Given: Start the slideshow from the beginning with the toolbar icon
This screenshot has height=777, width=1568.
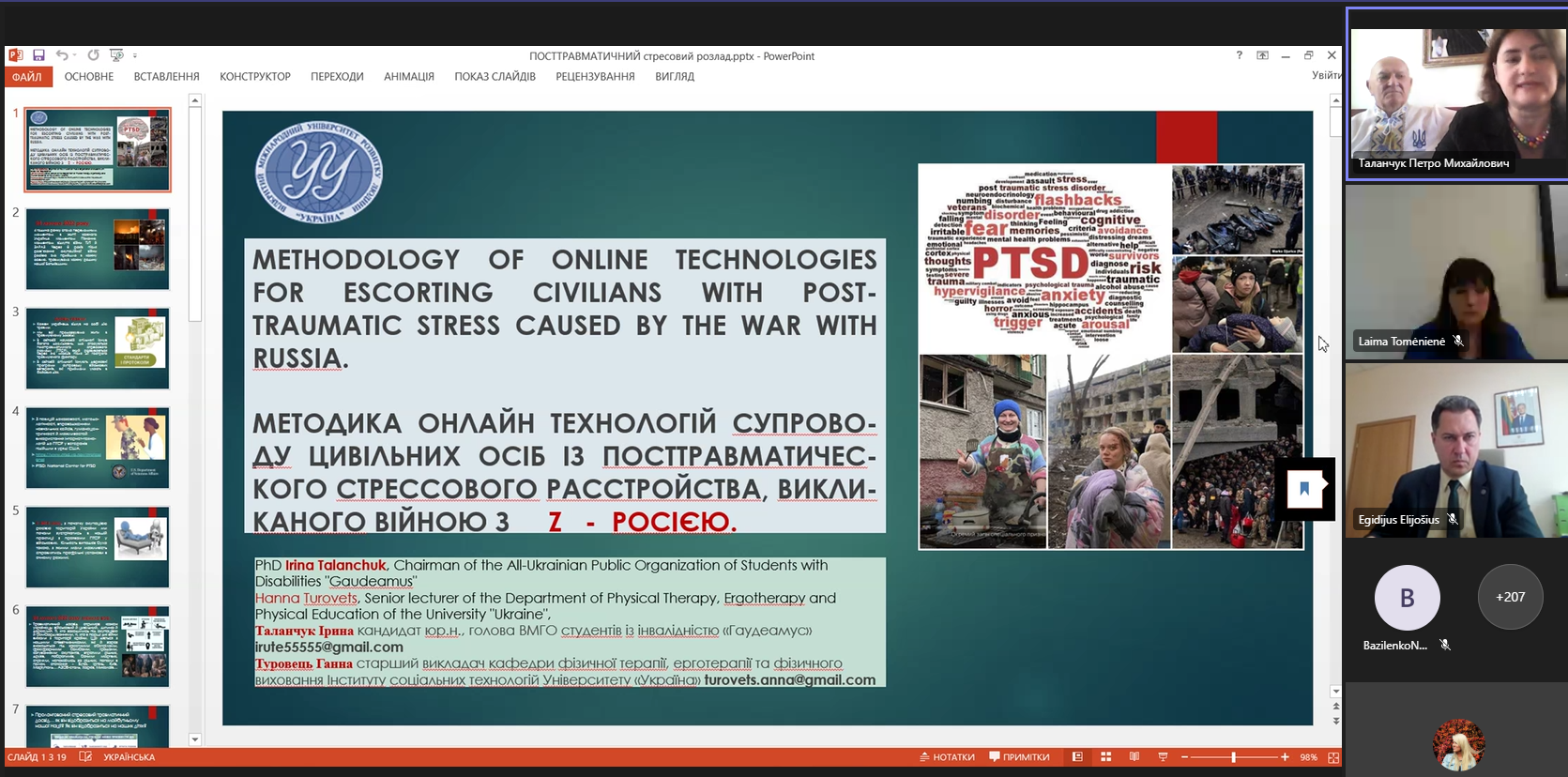Looking at the screenshot, I should [x=116, y=55].
